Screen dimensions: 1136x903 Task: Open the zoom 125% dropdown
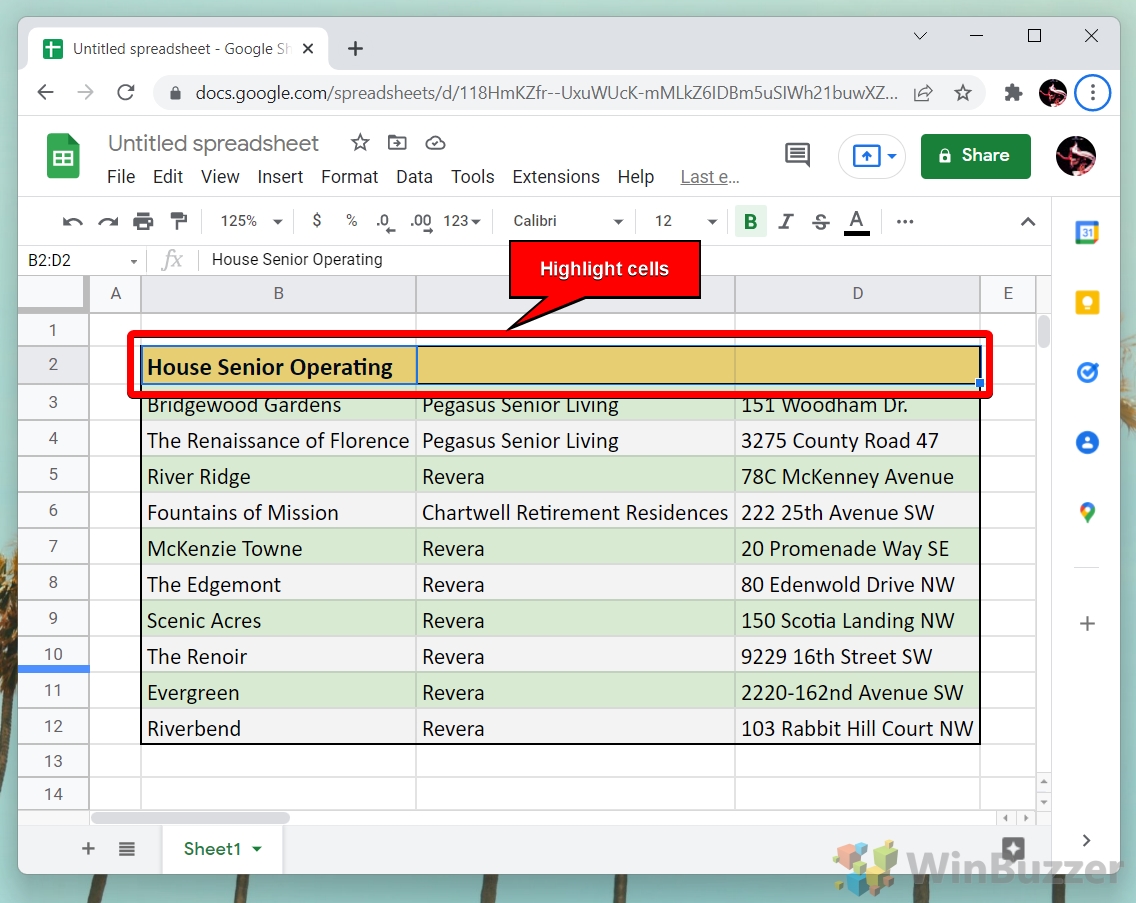251,221
